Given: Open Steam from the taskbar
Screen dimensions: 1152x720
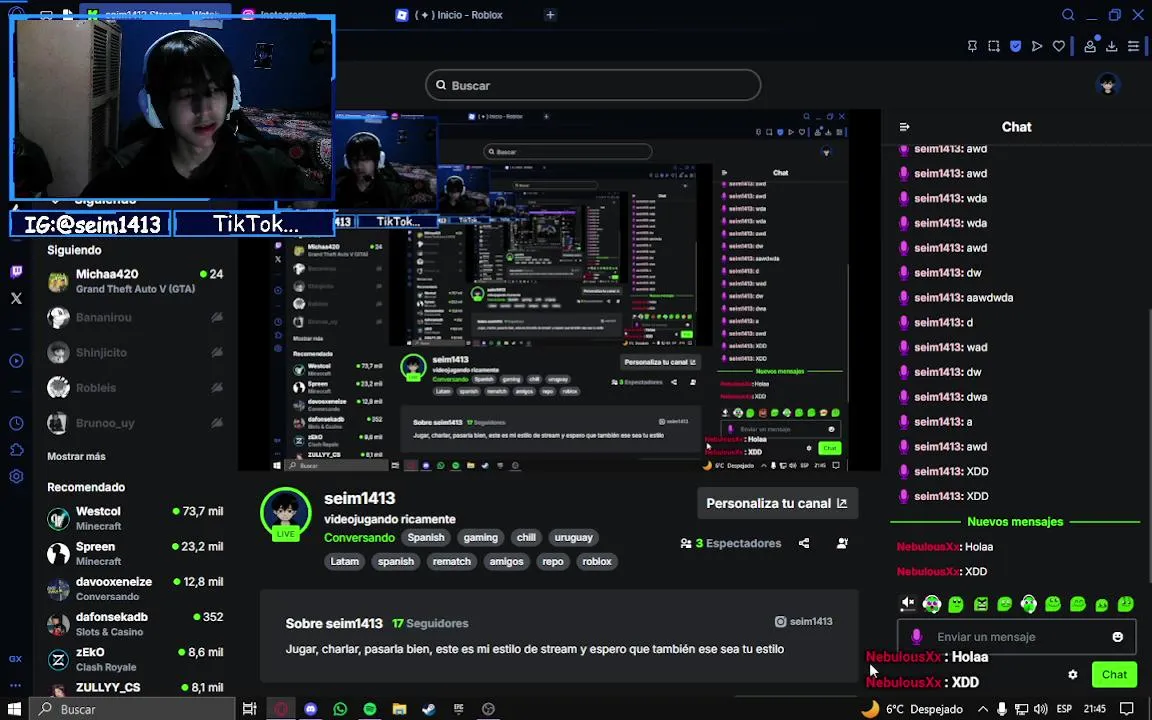Looking at the screenshot, I should (429, 709).
